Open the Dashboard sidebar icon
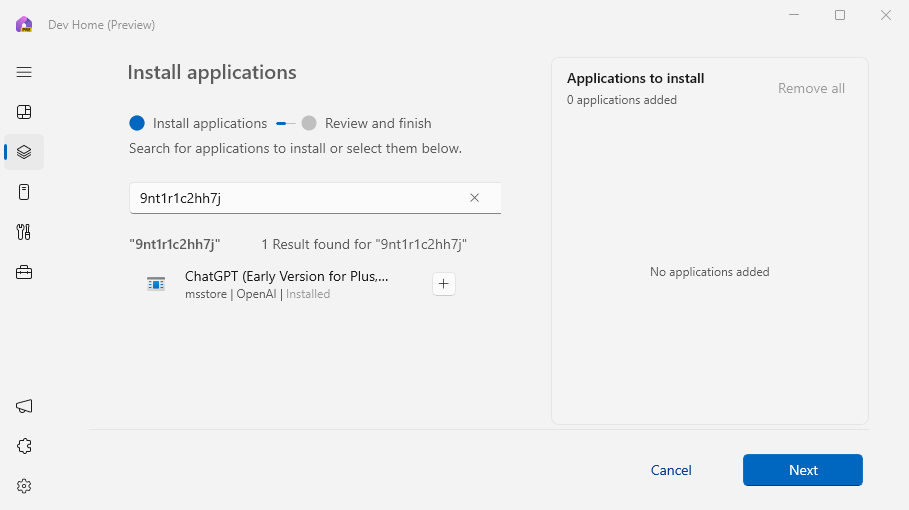 pos(24,112)
